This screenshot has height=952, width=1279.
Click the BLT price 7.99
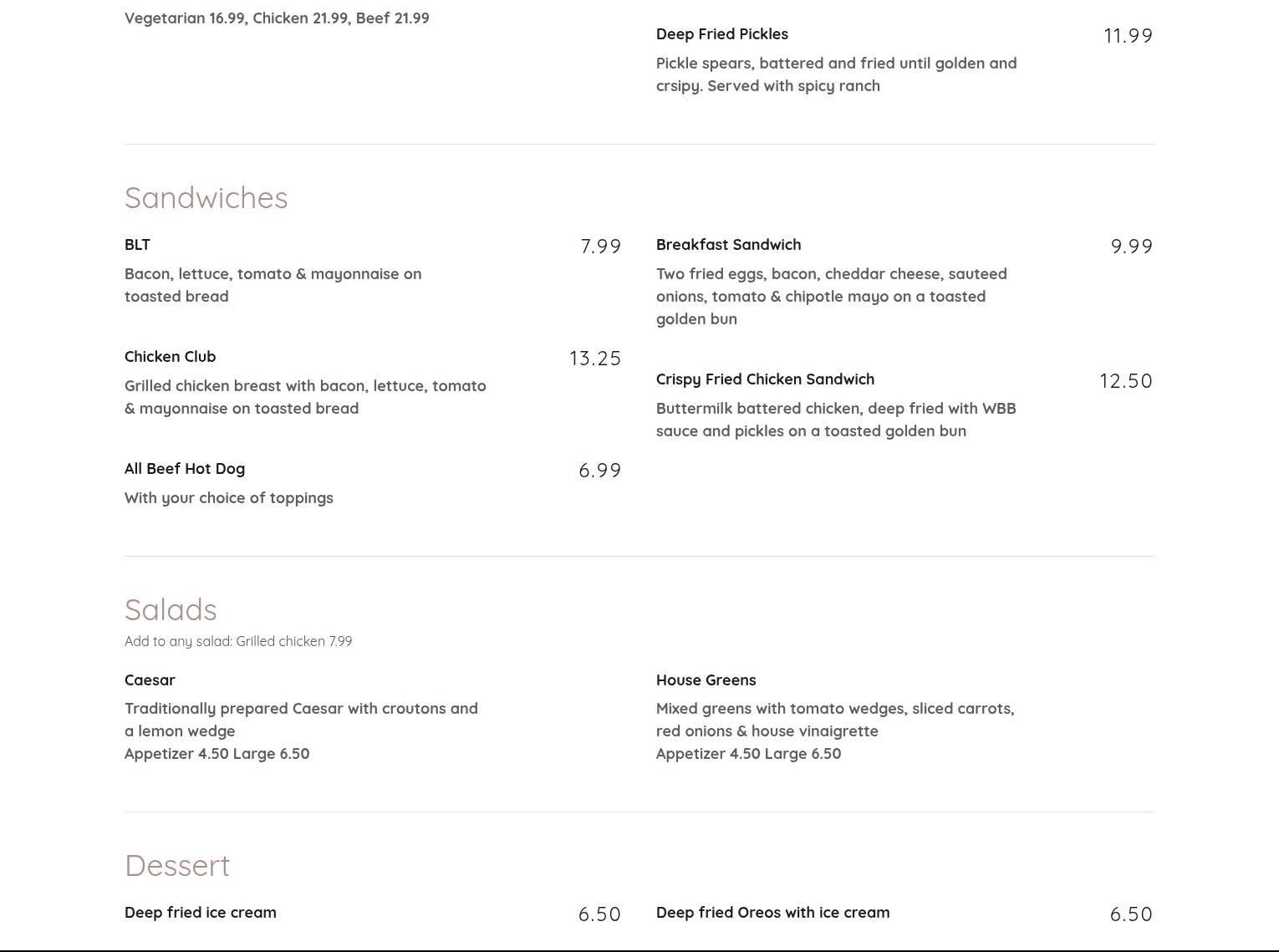click(x=601, y=247)
